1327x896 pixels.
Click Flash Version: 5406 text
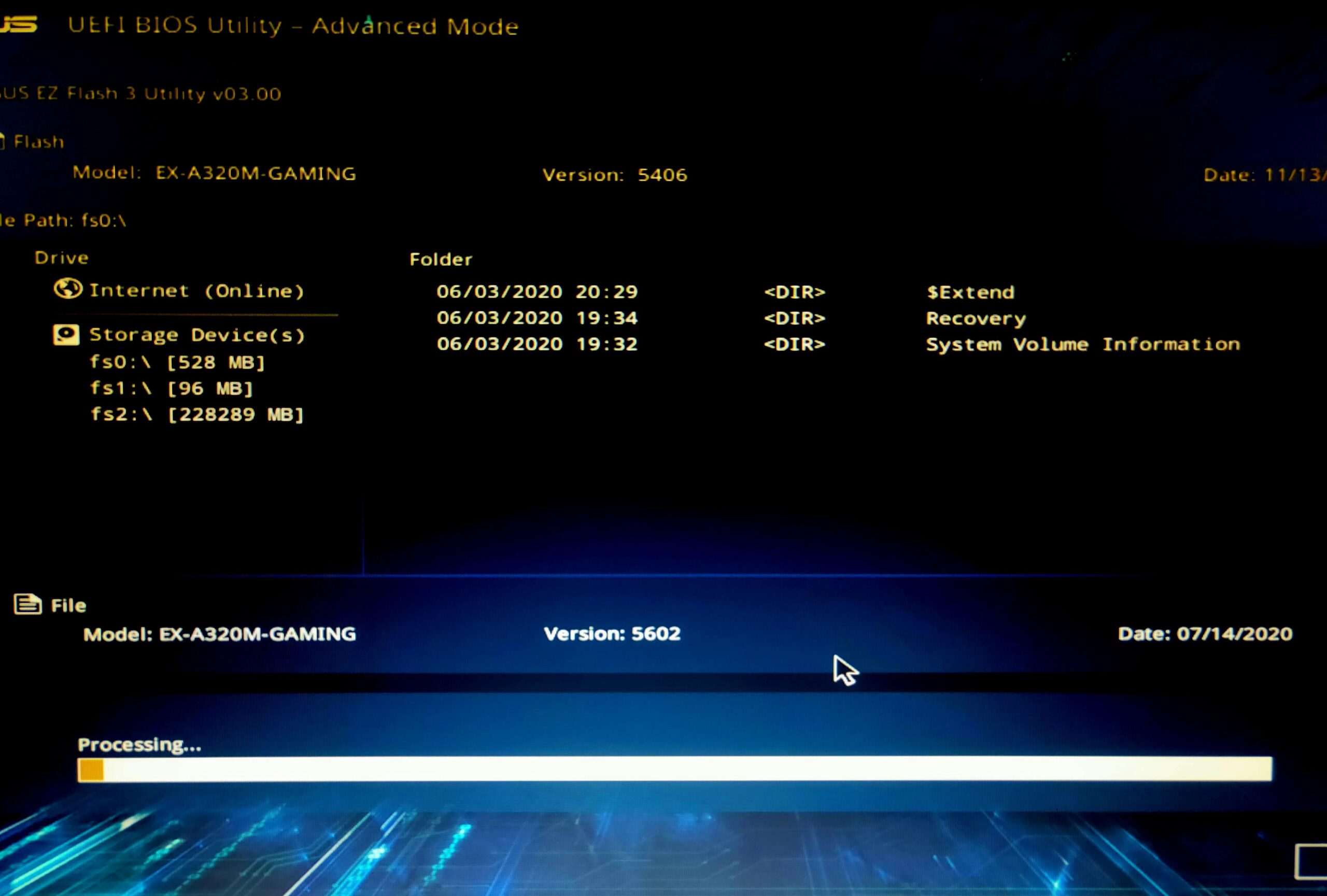(x=615, y=175)
